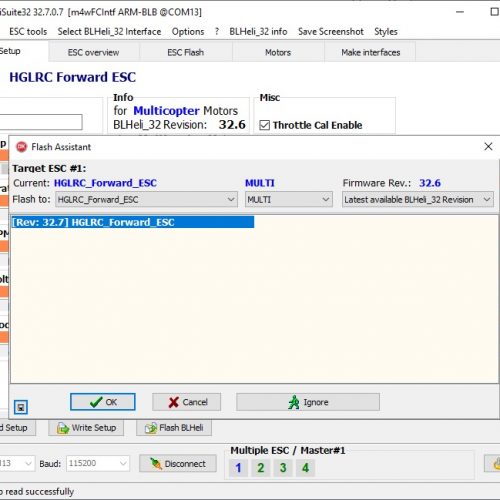The image size is (500, 500).
Task: Toggle the Throttle Cal Enable checkbox
Action: click(x=265, y=125)
